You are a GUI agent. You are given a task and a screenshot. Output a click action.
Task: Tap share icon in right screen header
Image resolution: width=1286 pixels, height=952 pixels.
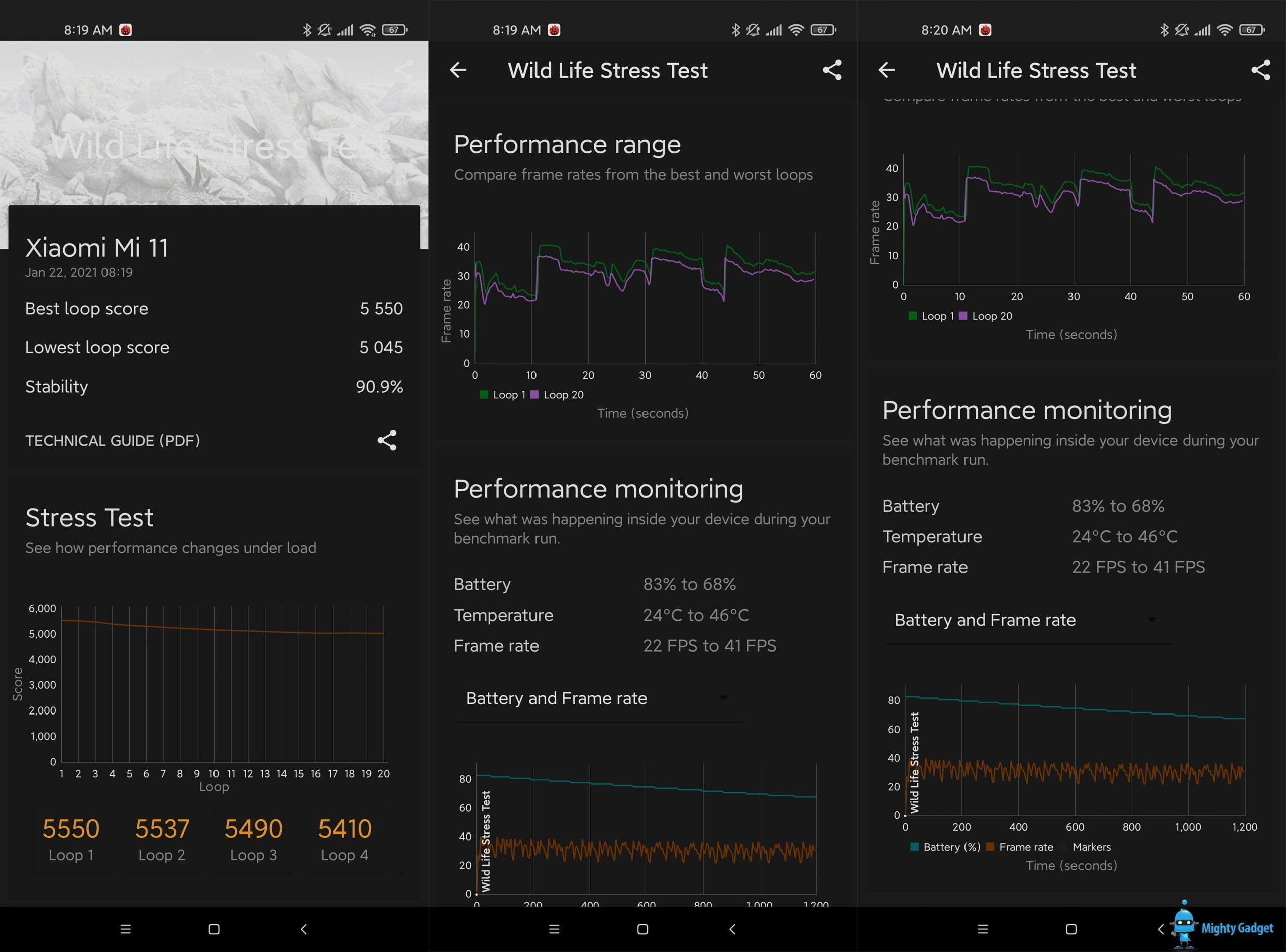pyautogui.click(x=1261, y=70)
